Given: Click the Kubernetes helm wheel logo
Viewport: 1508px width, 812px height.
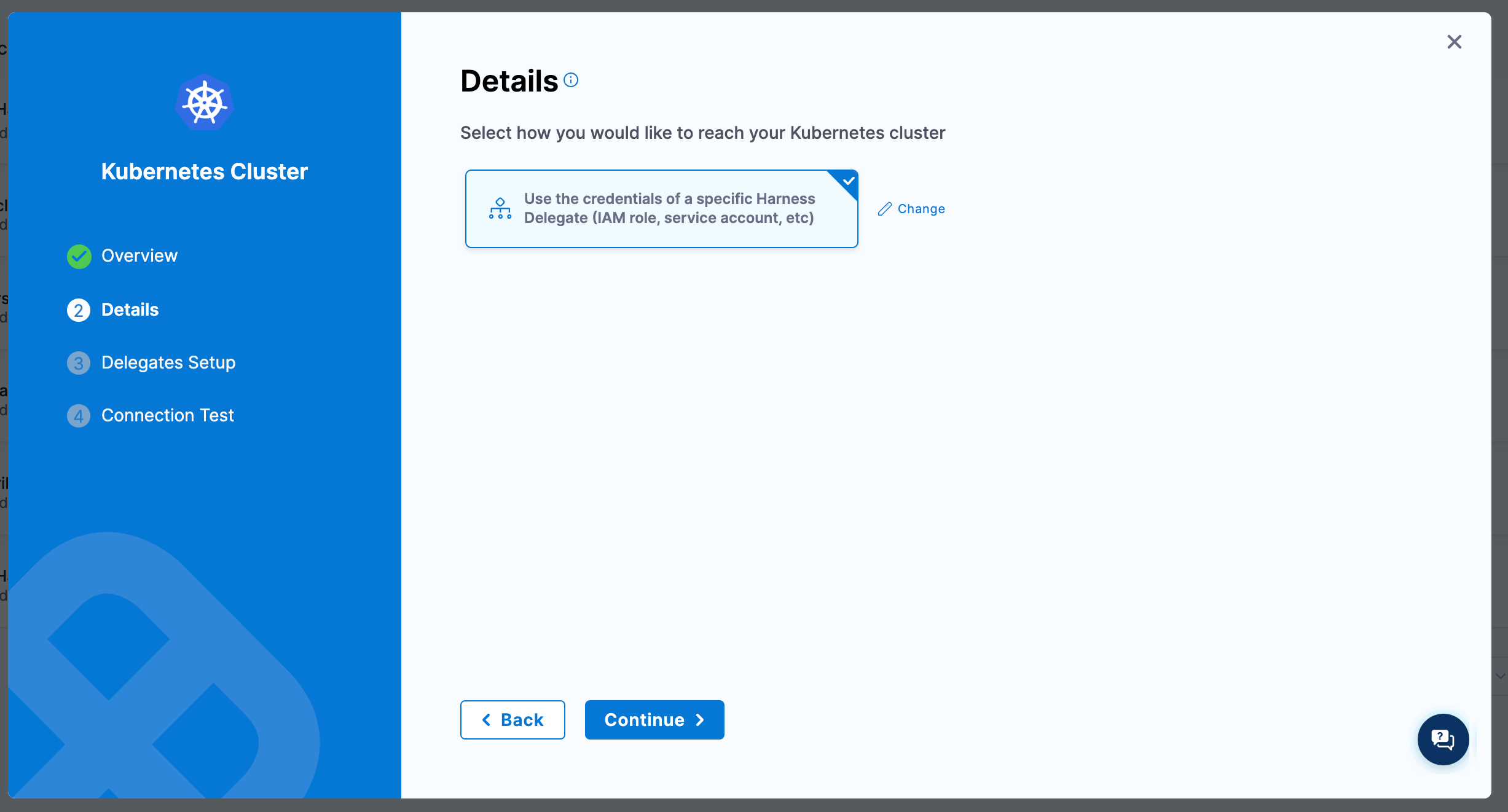Looking at the screenshot, I should click(205, 103).
